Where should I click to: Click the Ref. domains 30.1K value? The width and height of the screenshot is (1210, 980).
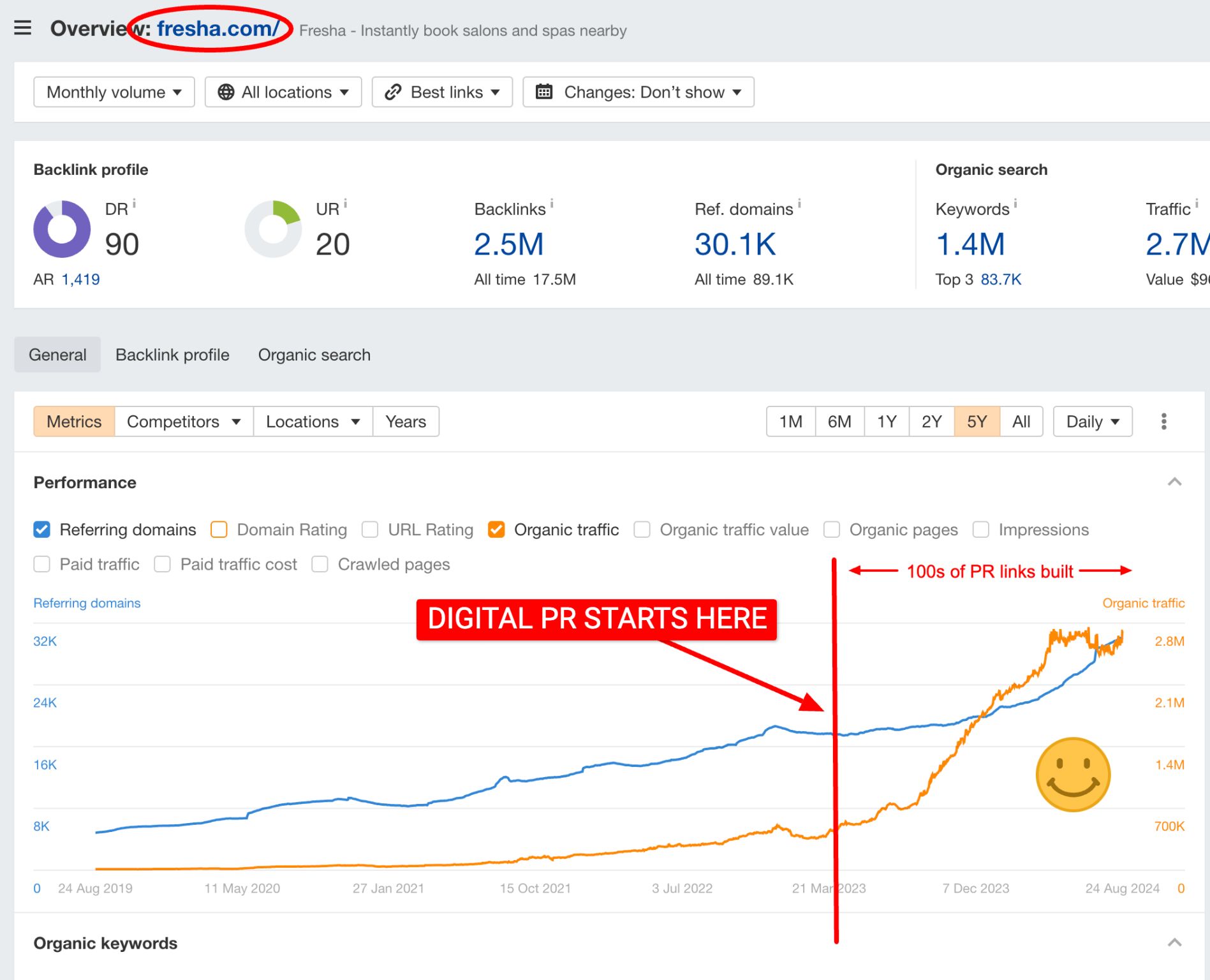tap(735, 244)
